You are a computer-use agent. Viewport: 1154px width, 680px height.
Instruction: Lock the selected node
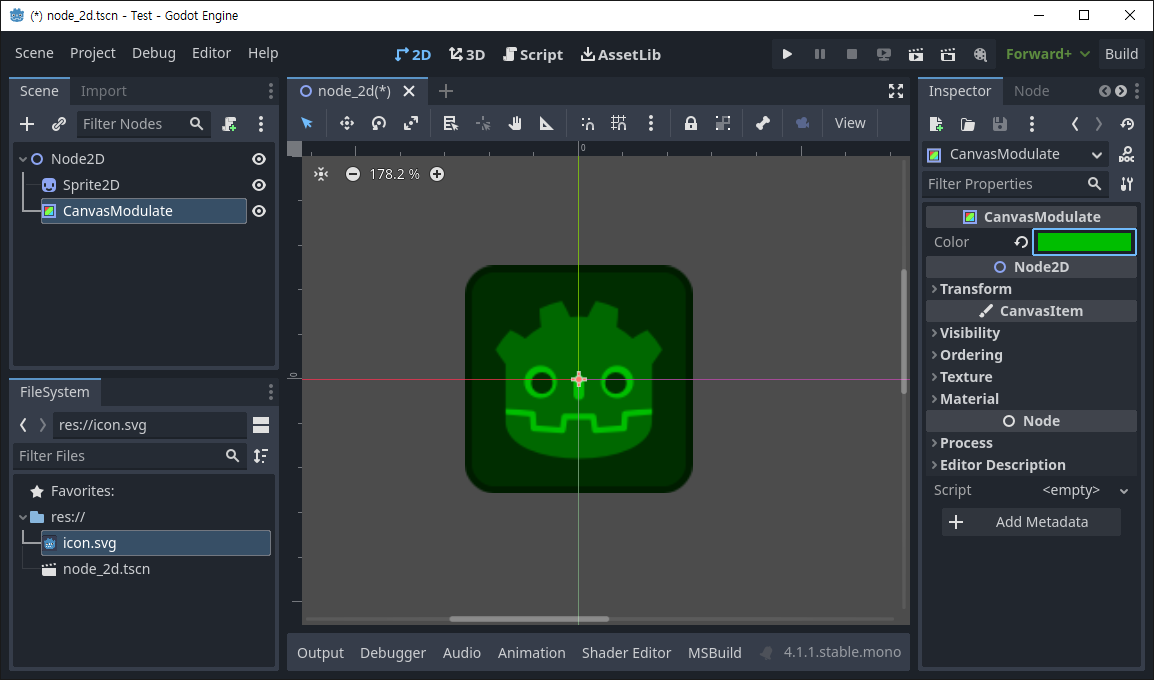(690, 123)
